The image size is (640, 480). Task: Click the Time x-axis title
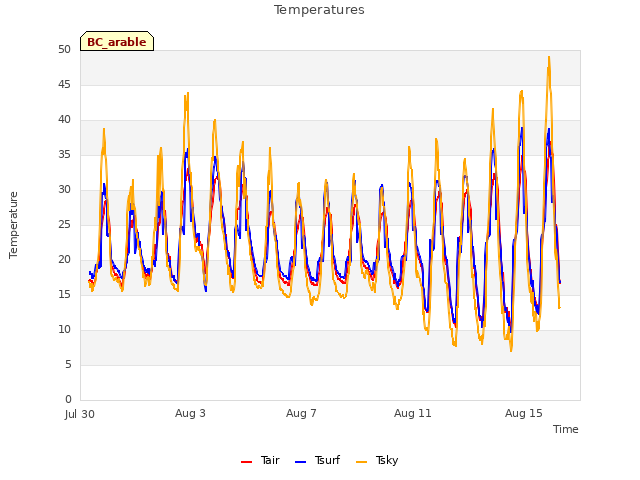pyautogui.click(x=565, y=429)
